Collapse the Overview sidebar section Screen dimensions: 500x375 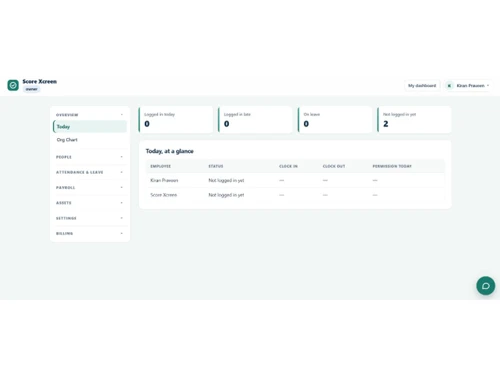click(90, 115)
